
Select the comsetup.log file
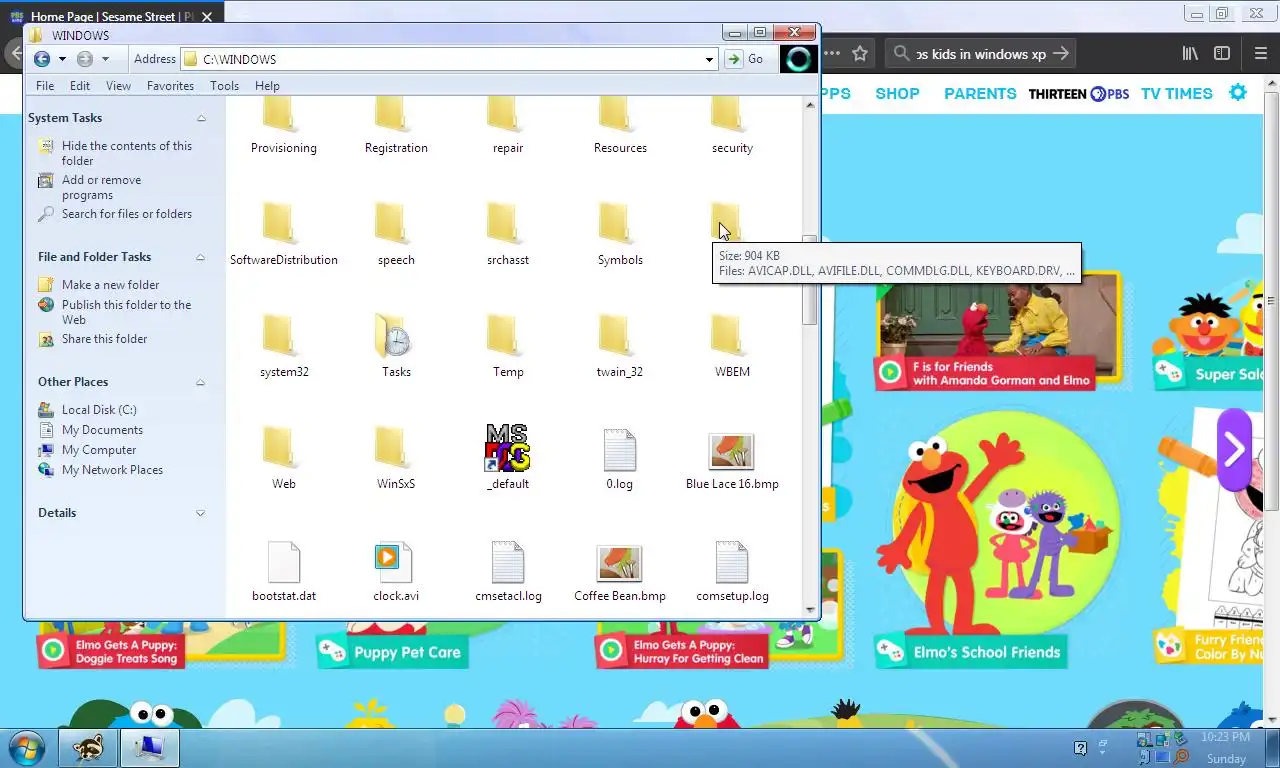coord(732,572)
